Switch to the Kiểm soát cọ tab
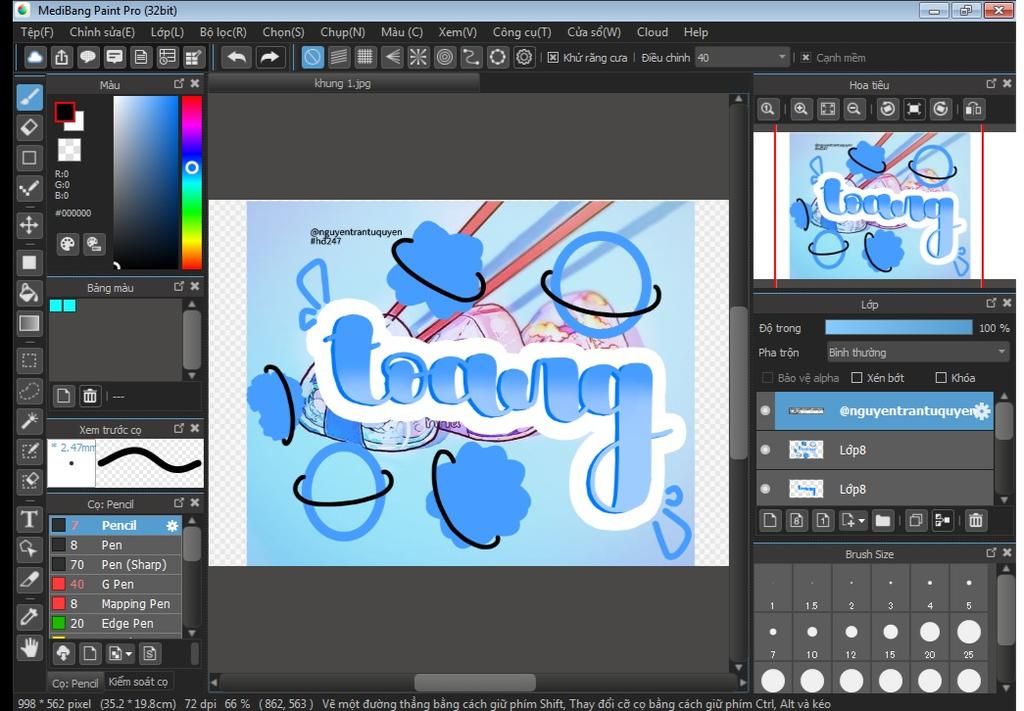 click(138, 682)
